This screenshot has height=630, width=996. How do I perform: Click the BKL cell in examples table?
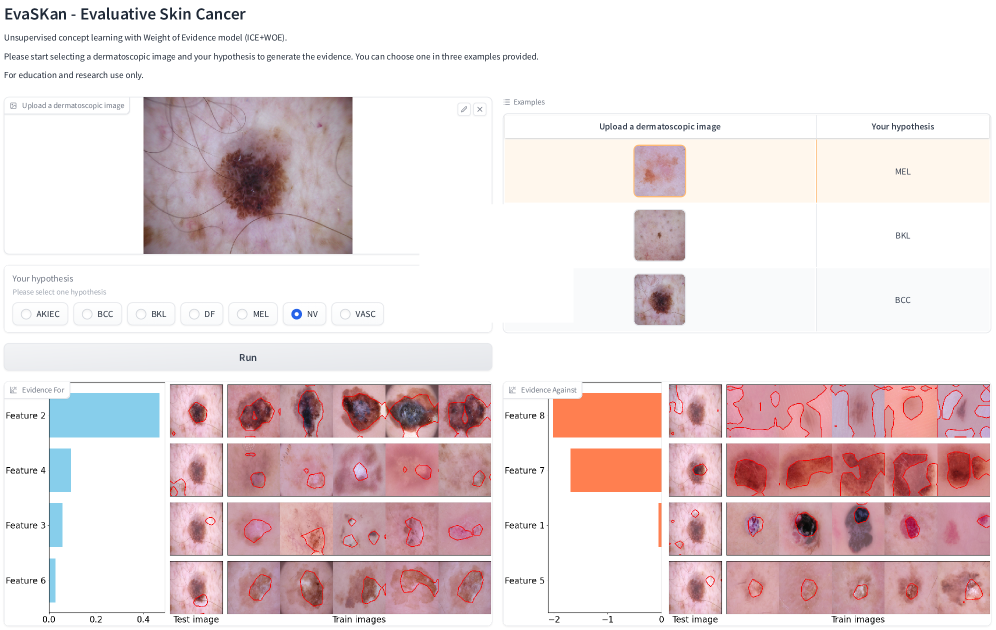pos(903,236)
